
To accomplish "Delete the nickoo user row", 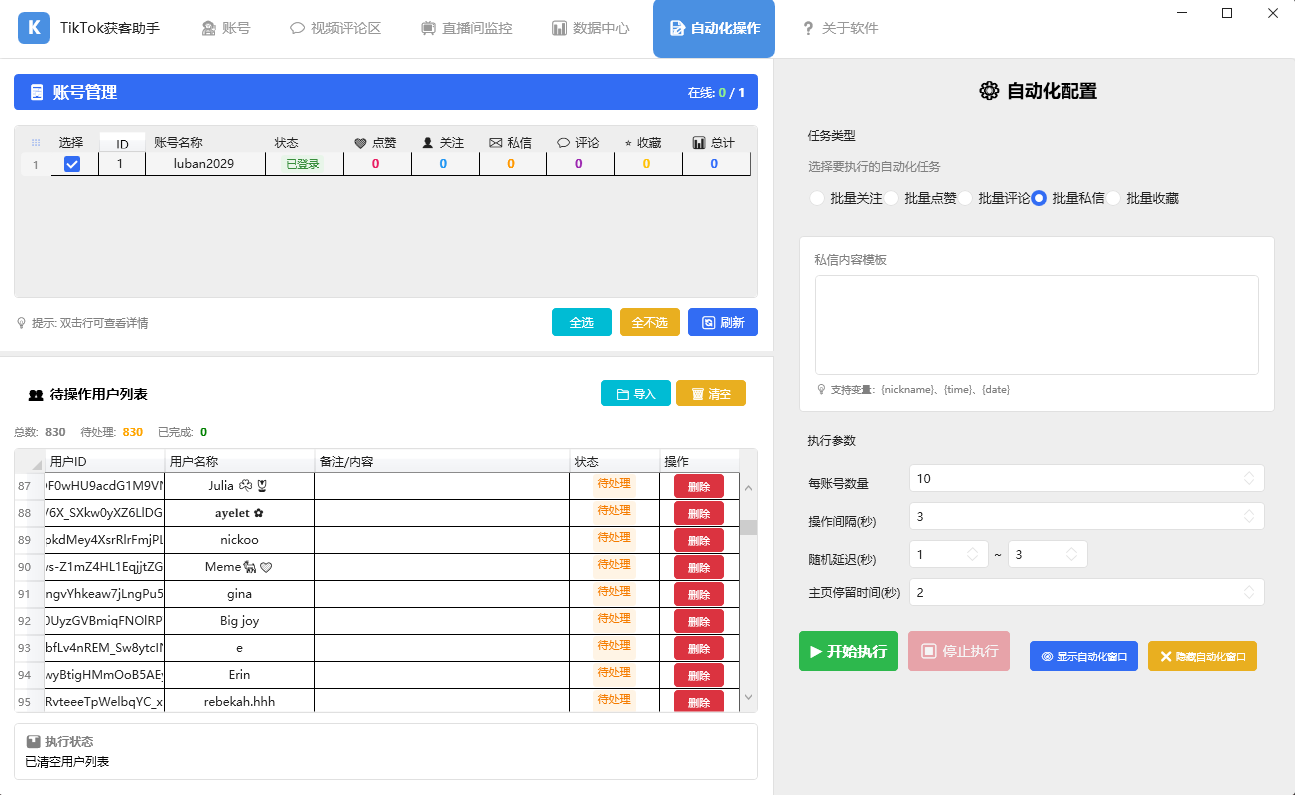I will [x=699, y=540].
